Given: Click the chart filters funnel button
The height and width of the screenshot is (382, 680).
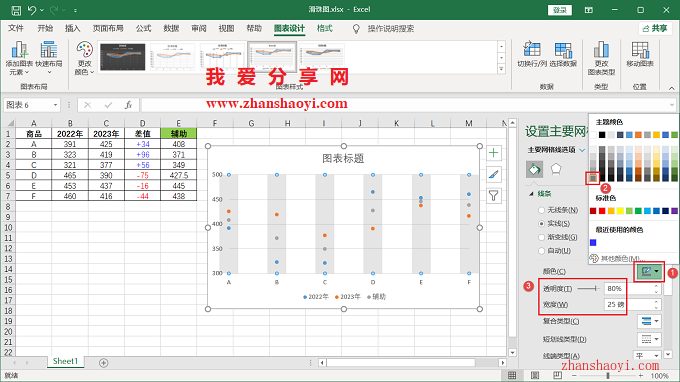Looking at the screenshot, I should (494, 196).
